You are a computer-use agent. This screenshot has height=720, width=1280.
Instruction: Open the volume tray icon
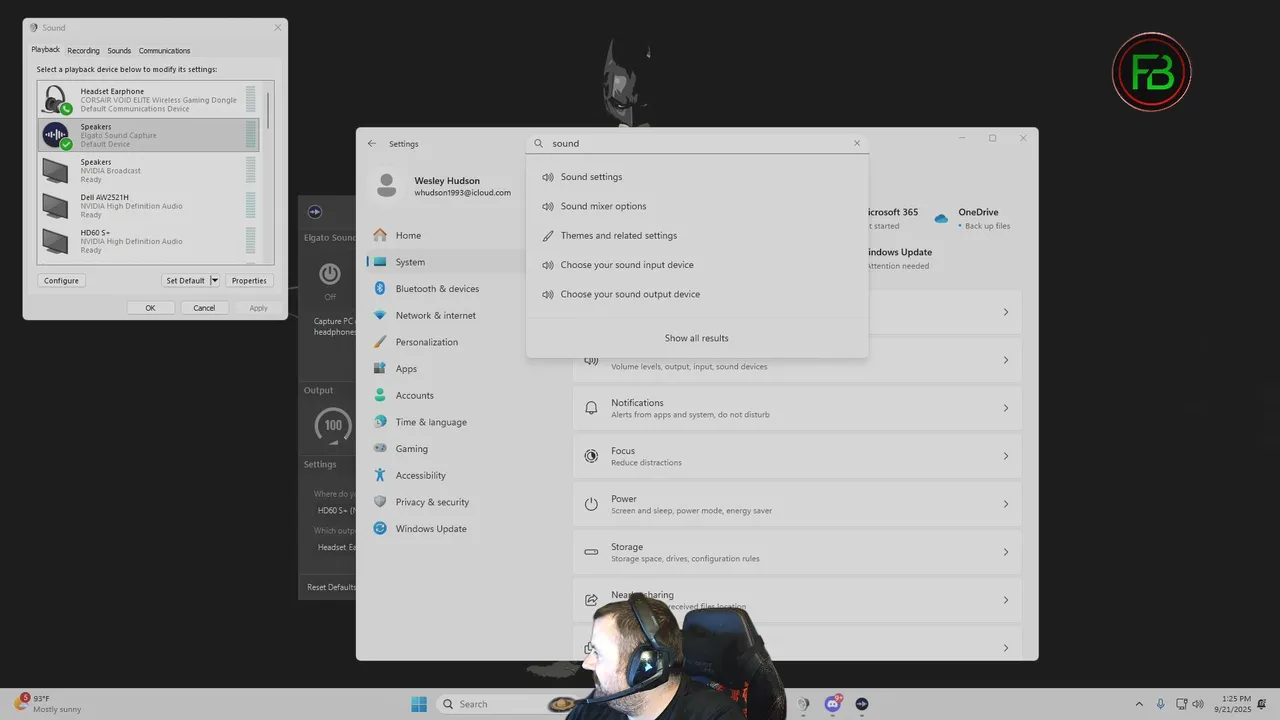tap(1198, 704)
